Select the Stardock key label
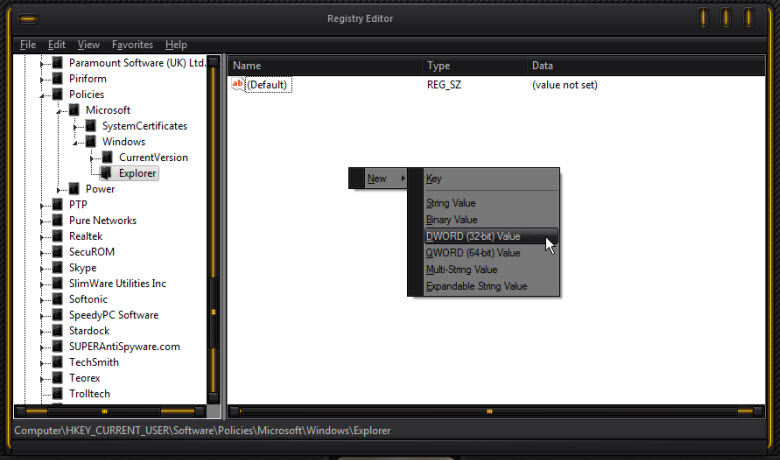This screenshot has width=780, height=460. pos(89,331)
